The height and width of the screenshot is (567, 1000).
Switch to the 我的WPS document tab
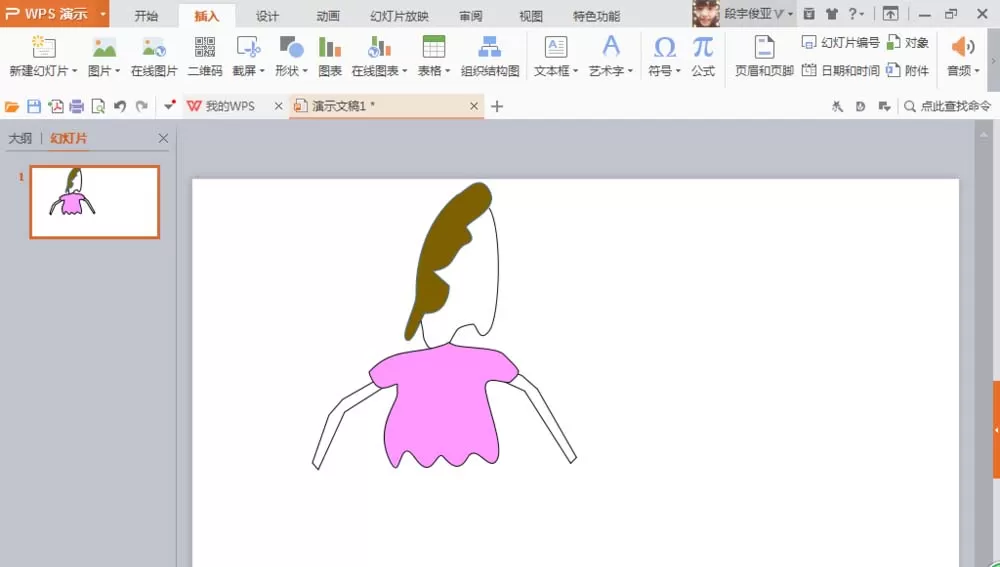(x=230, y=107)
